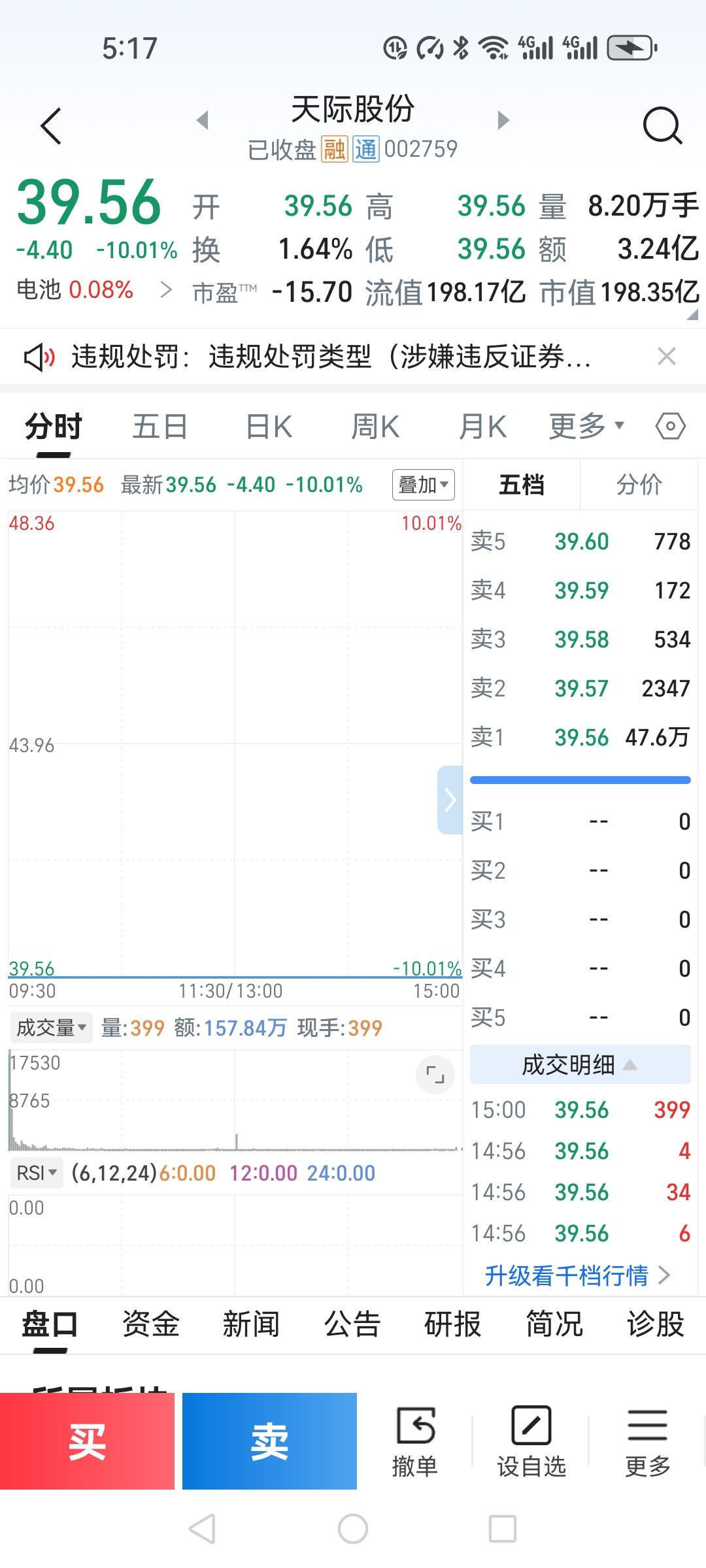The image size is (706, 1568).
Task: Go back with the top-left arrow
Action: [x=51, y=125]
